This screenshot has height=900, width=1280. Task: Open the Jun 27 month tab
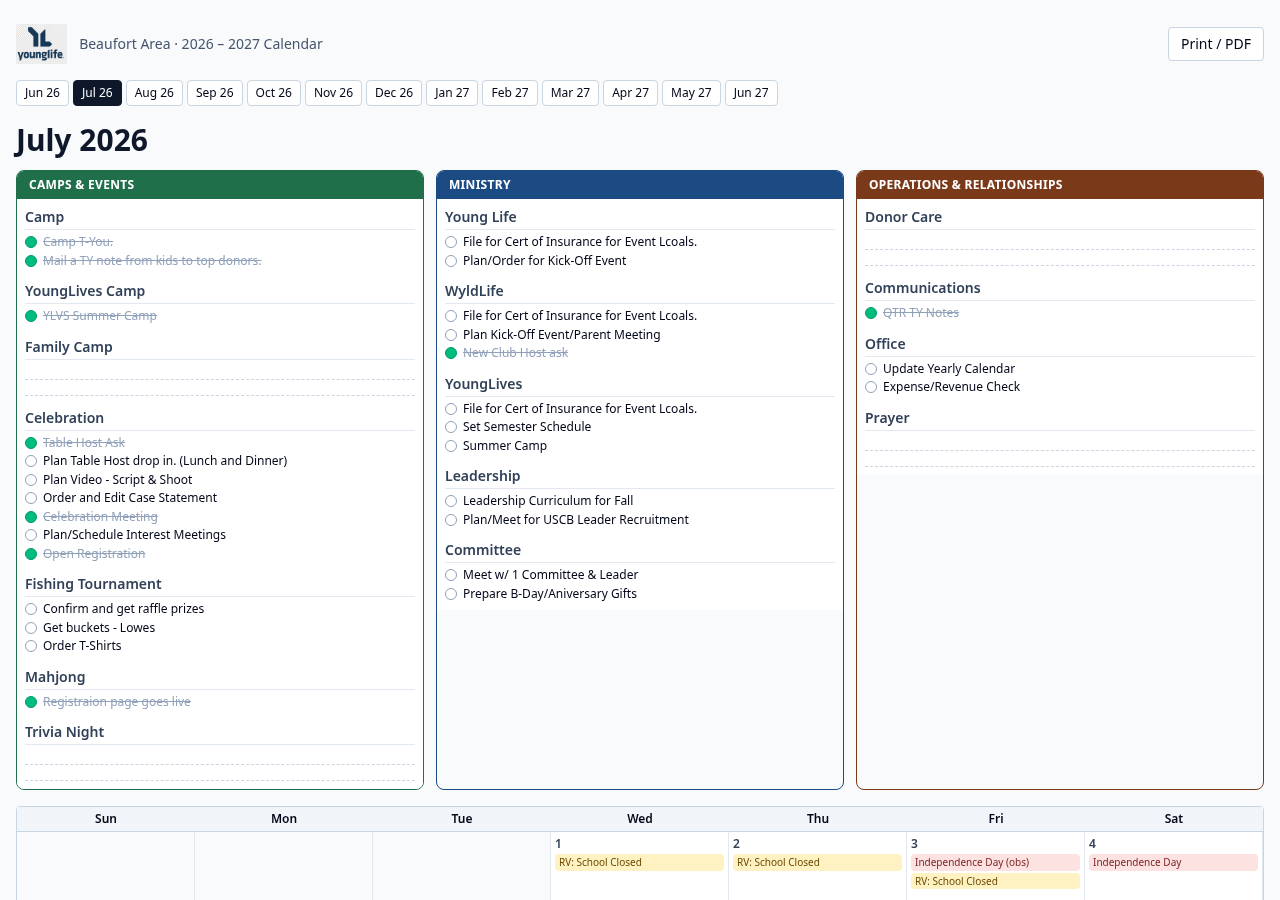(x=751, y=93)
